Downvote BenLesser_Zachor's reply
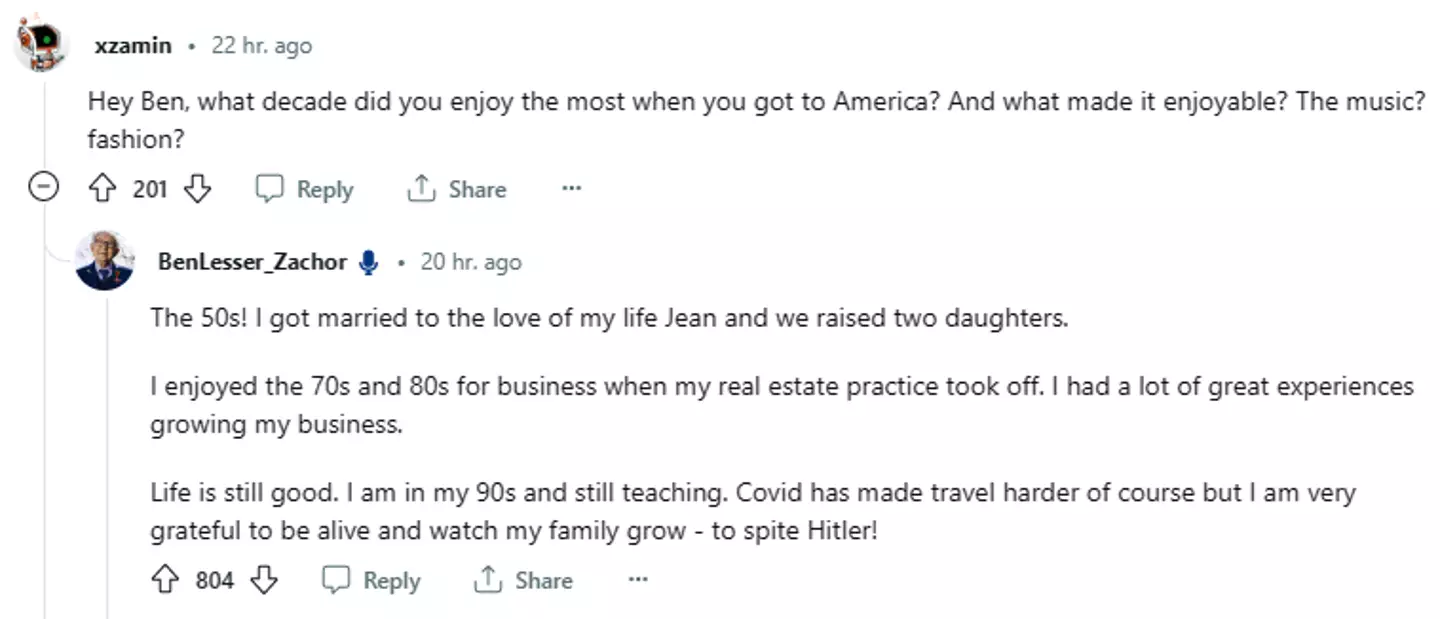Image resolution: width=1440 pixels, height=619 pixels. (263, 580)
